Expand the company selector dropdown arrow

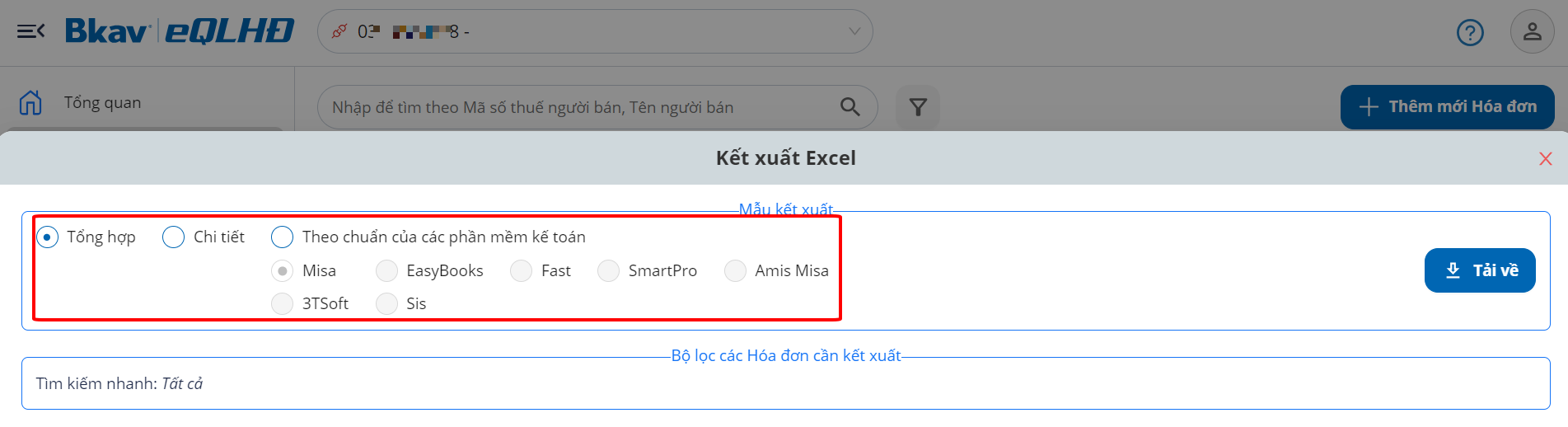coord(854,31)
